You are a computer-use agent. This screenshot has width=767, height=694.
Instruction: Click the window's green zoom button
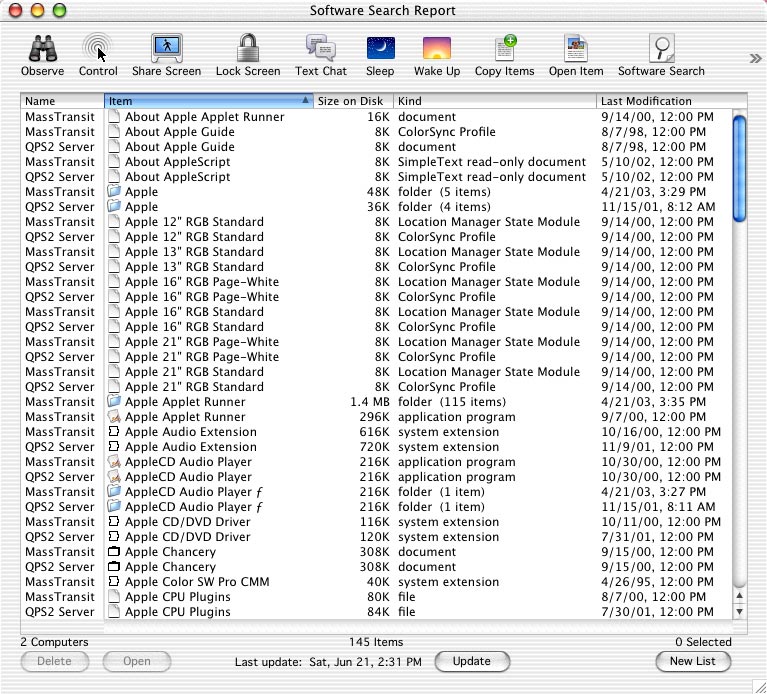(x=59, y=10)
